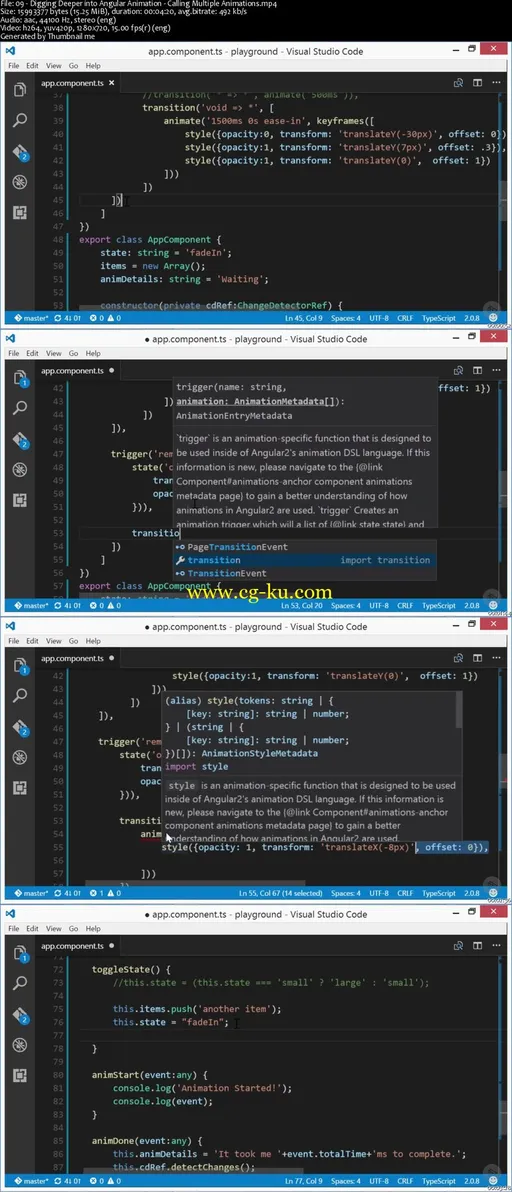The width and height of the screenshot is (512, 1192).
Task: Open Search view in the Ln 53 window
Action: pyautogui.click(x=20, y=408)
